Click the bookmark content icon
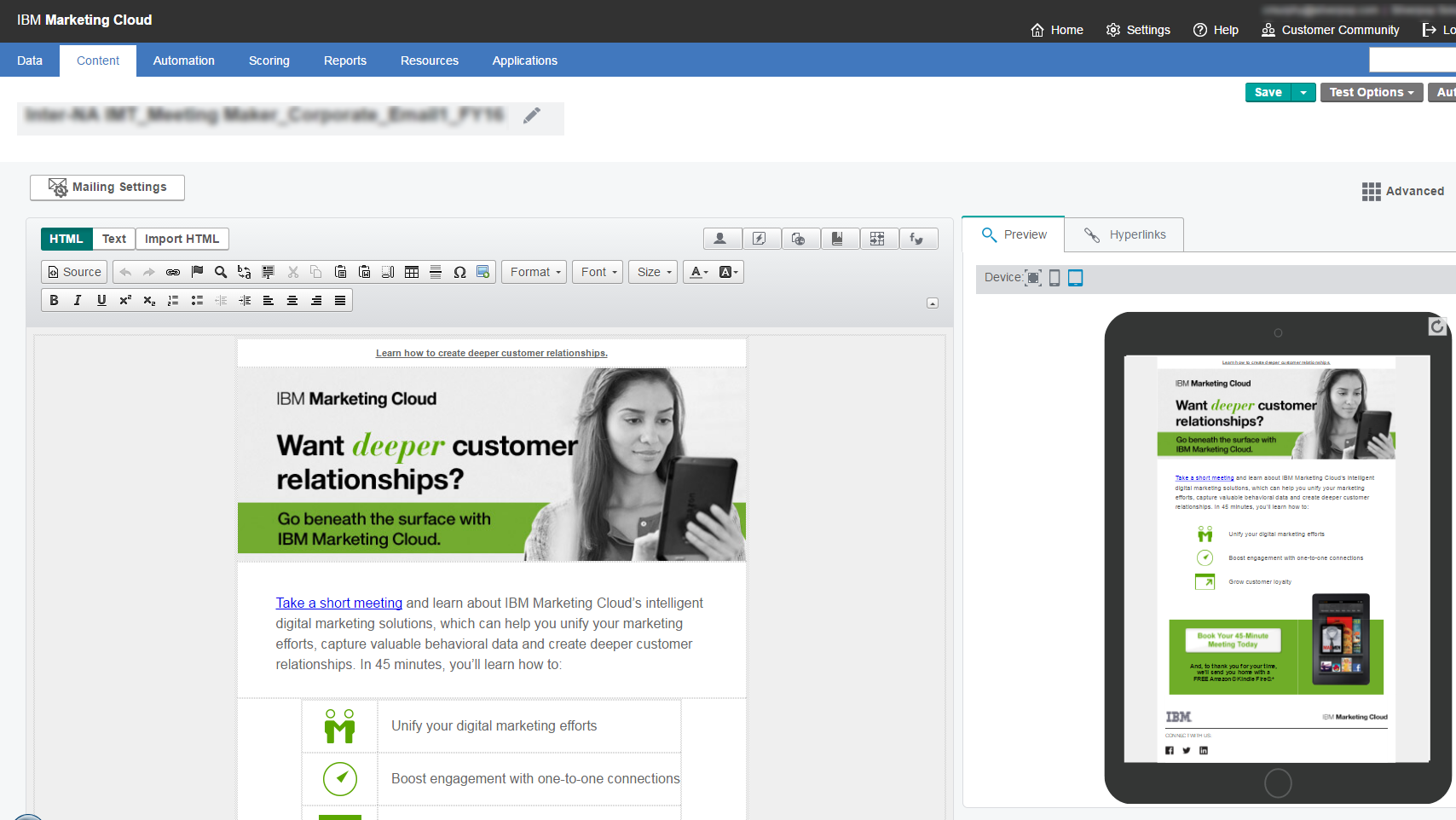Screen dimensions: 1456x820 841,239
